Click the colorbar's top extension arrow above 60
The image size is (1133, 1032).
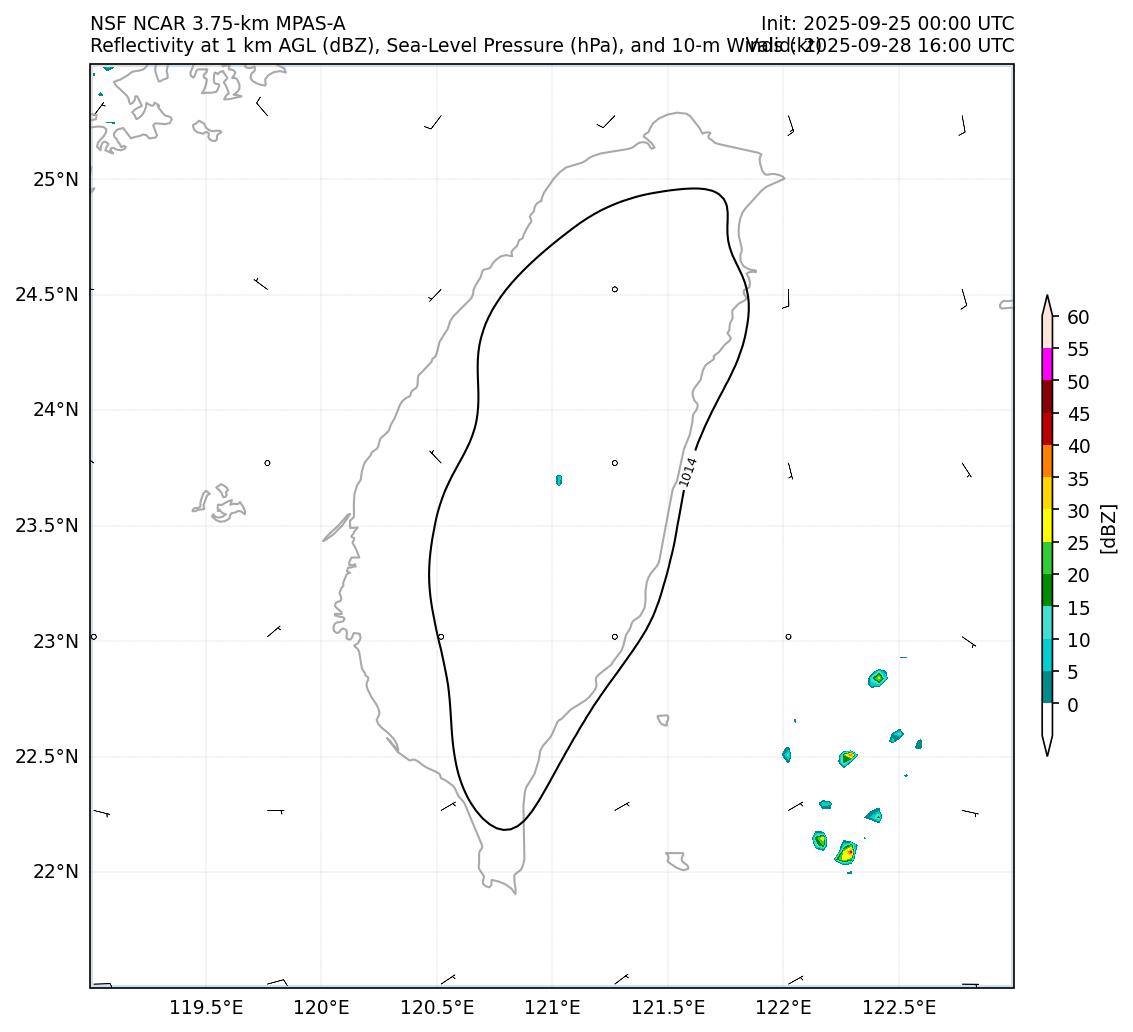pyautogui.click(x=1047, y=305)
